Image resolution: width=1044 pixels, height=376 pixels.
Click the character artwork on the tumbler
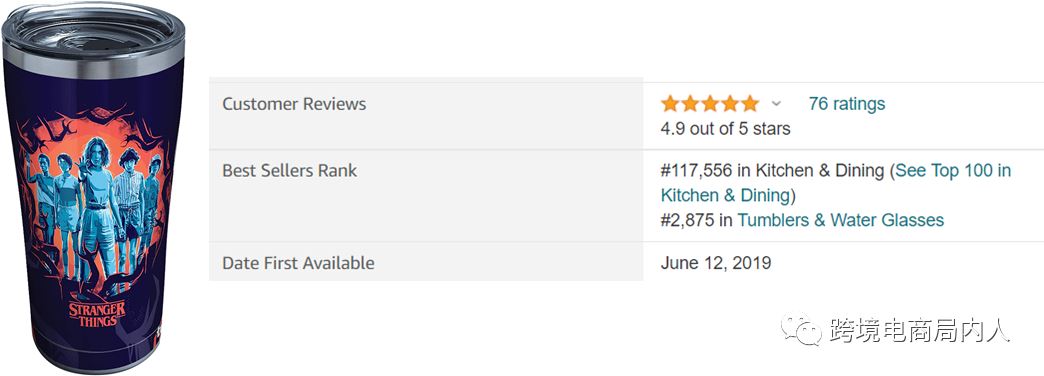click(x=95, y=206)
